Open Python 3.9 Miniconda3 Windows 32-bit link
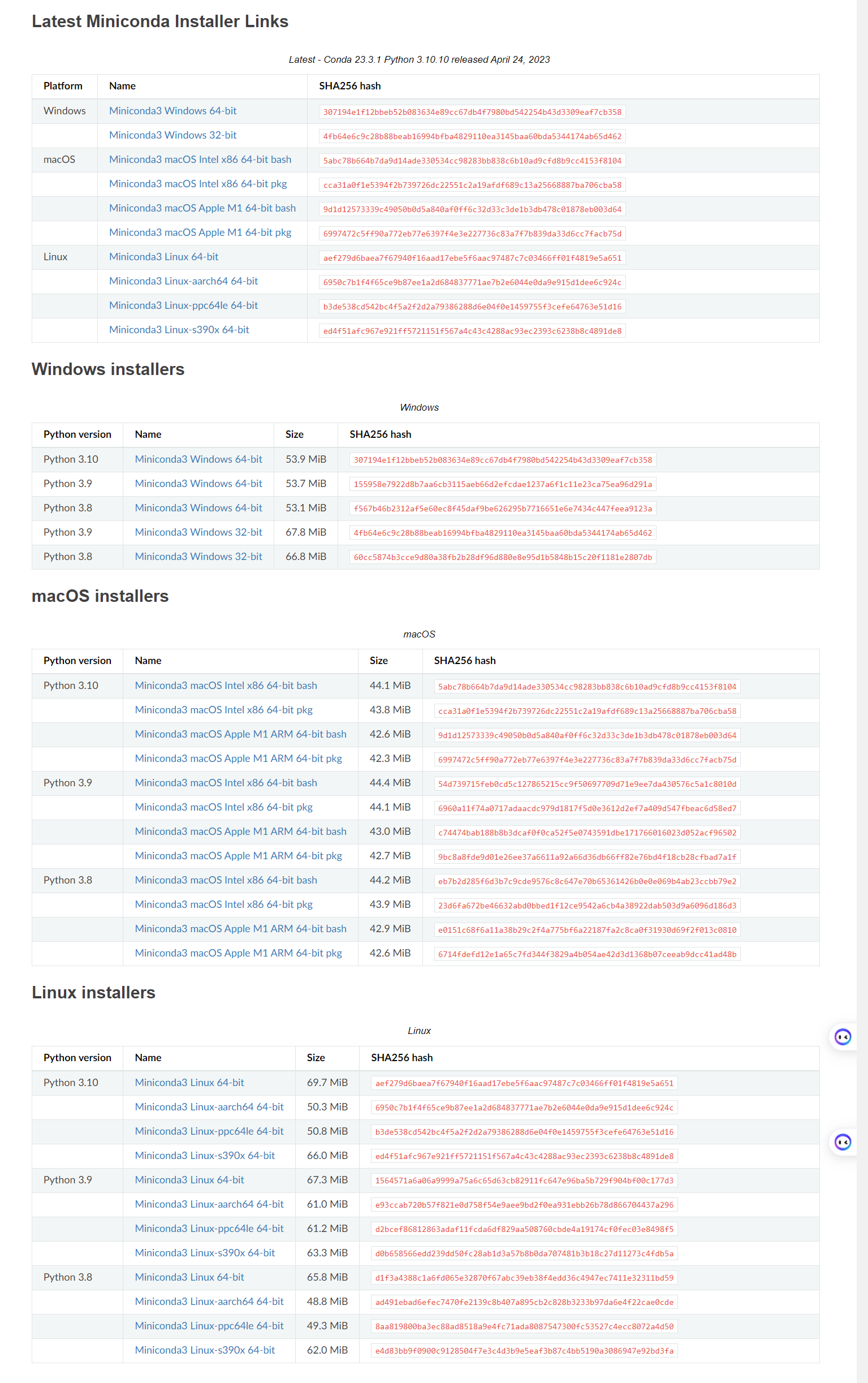 pos(198,532)
